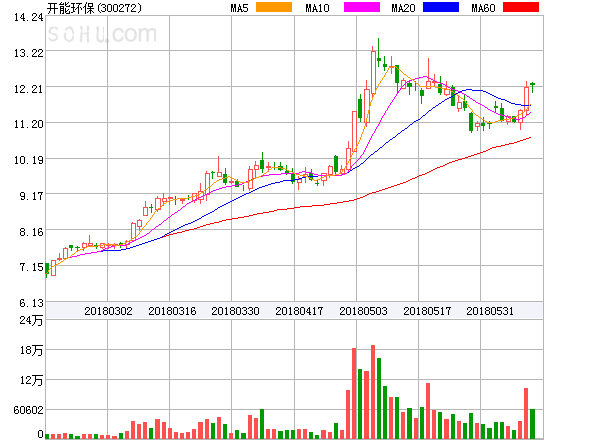Click the 10.19 price axis label

point(29,160)
